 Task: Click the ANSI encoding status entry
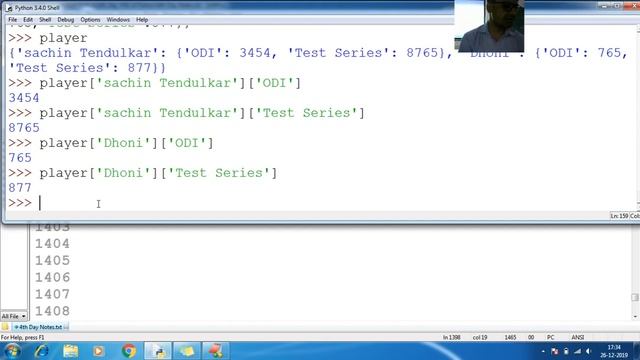pos(578,338)
